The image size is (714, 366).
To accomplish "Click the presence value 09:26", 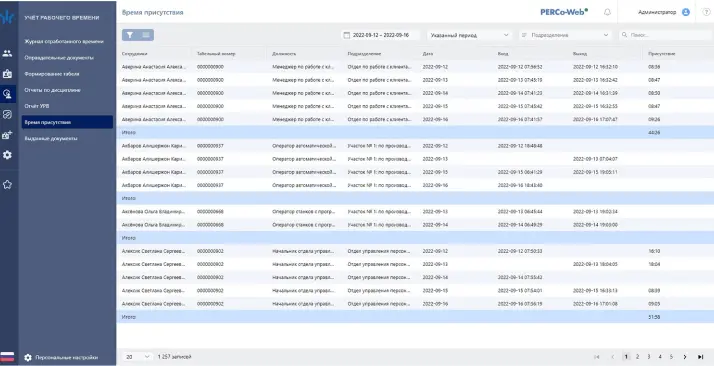I will tap(654, 120).
